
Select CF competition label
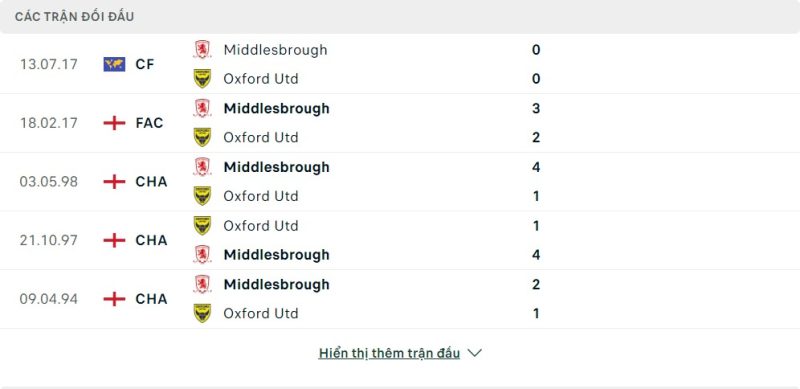click(145, 64)
